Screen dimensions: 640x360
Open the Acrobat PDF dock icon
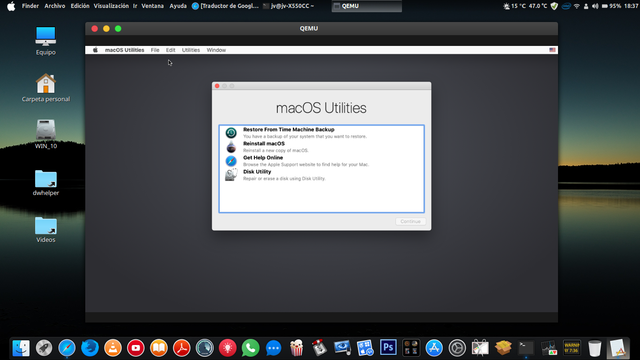[x=182, y=348]
